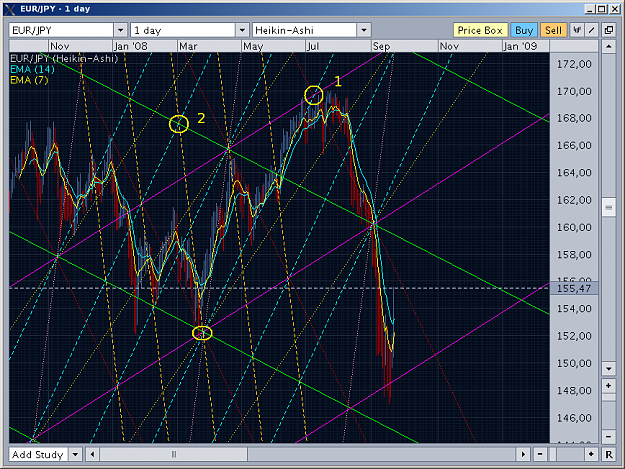Click the Jan '08 date axis label
The image size is (625, 469).
130,46
